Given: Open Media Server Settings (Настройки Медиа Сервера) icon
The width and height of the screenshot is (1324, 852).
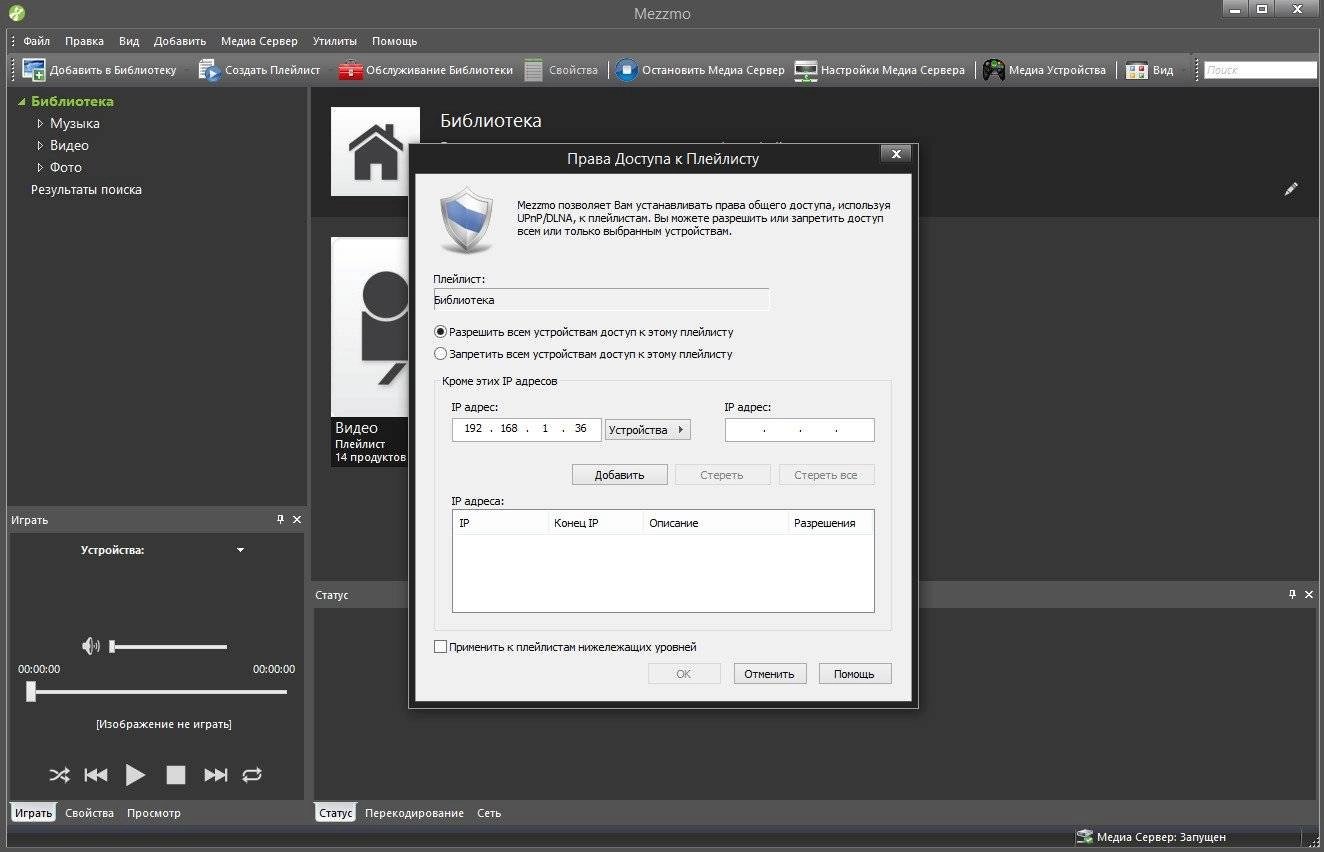Looking at the screenshot, I should [806, 70].
